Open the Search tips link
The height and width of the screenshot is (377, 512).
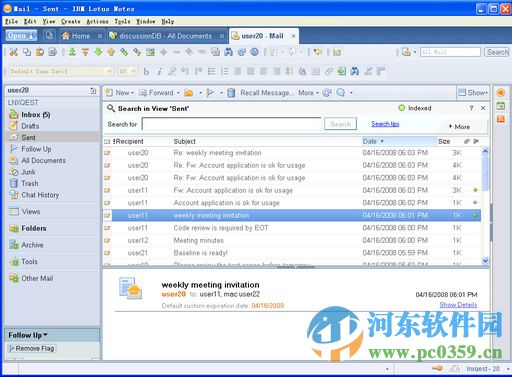[x=385, y=124]
